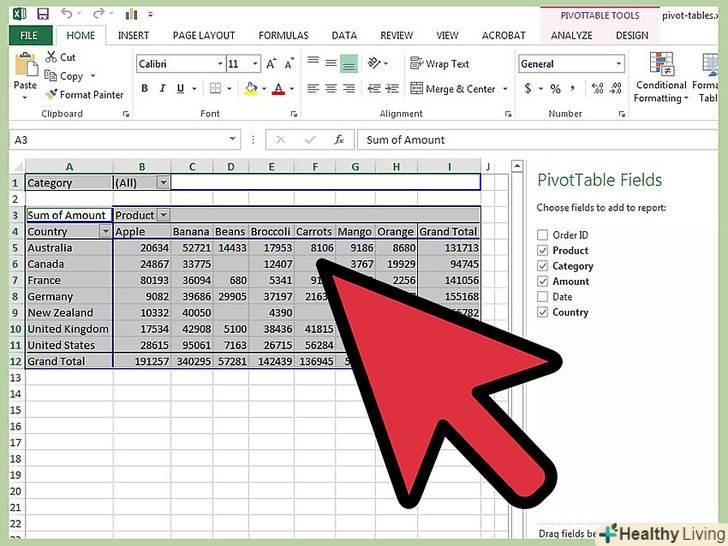The width and height of the screenshot is (728, 546).
Task: Decrease decimal places
Action: [616, 88]
